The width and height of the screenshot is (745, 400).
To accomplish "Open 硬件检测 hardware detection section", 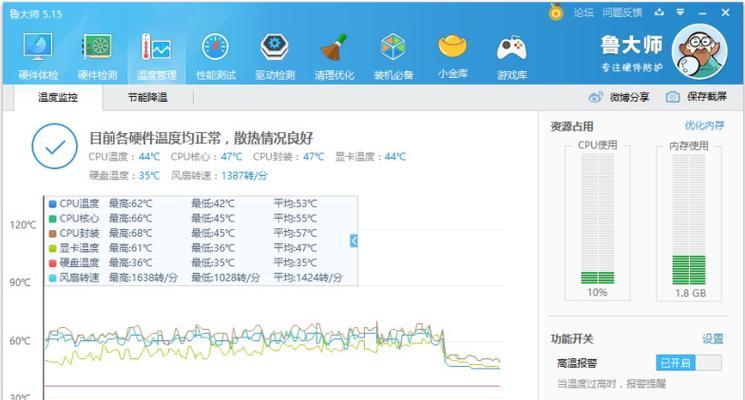I will pos(97,56).
